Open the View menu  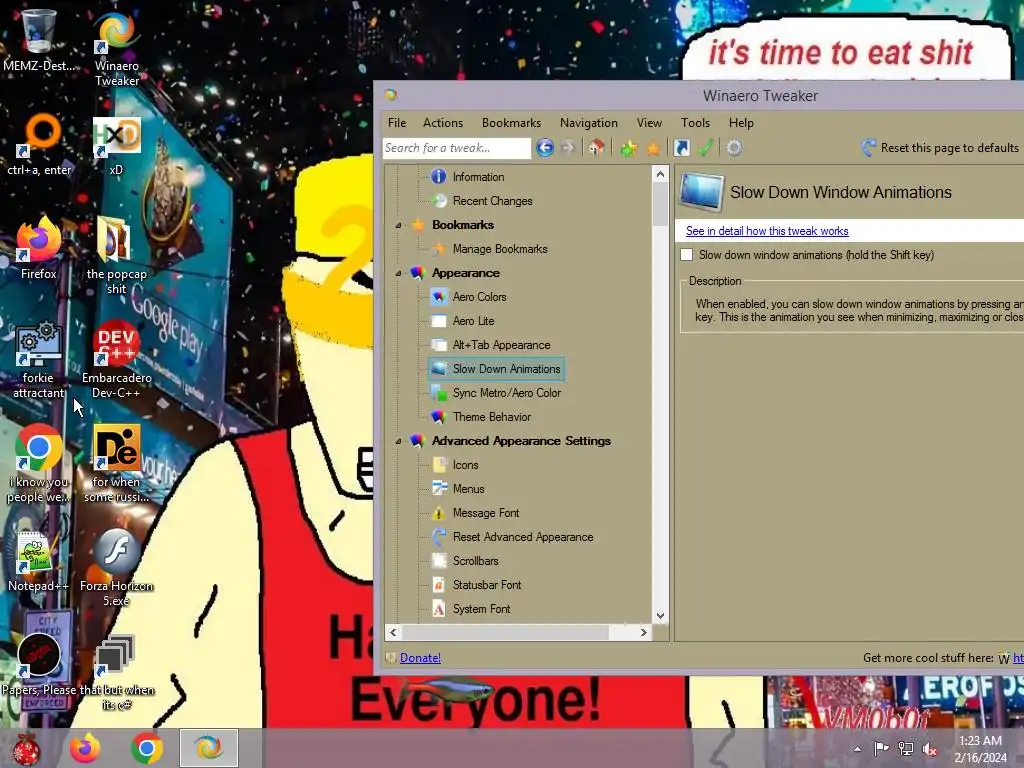(x=649, y=123)
